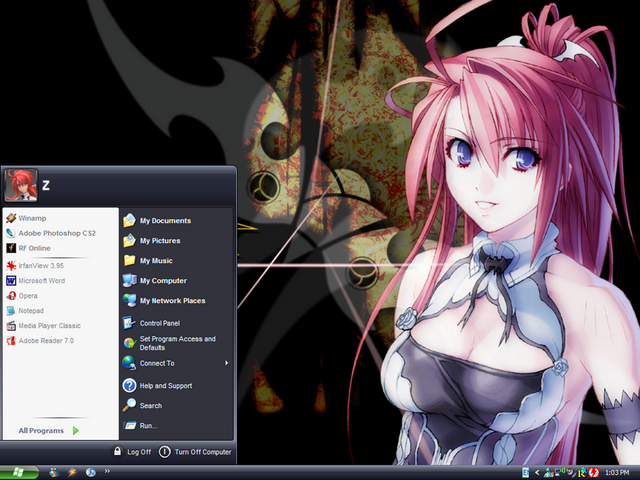This screenshot has width=640, height=480.
Task: Open Control Panel
Action: (x=151, y=323)
